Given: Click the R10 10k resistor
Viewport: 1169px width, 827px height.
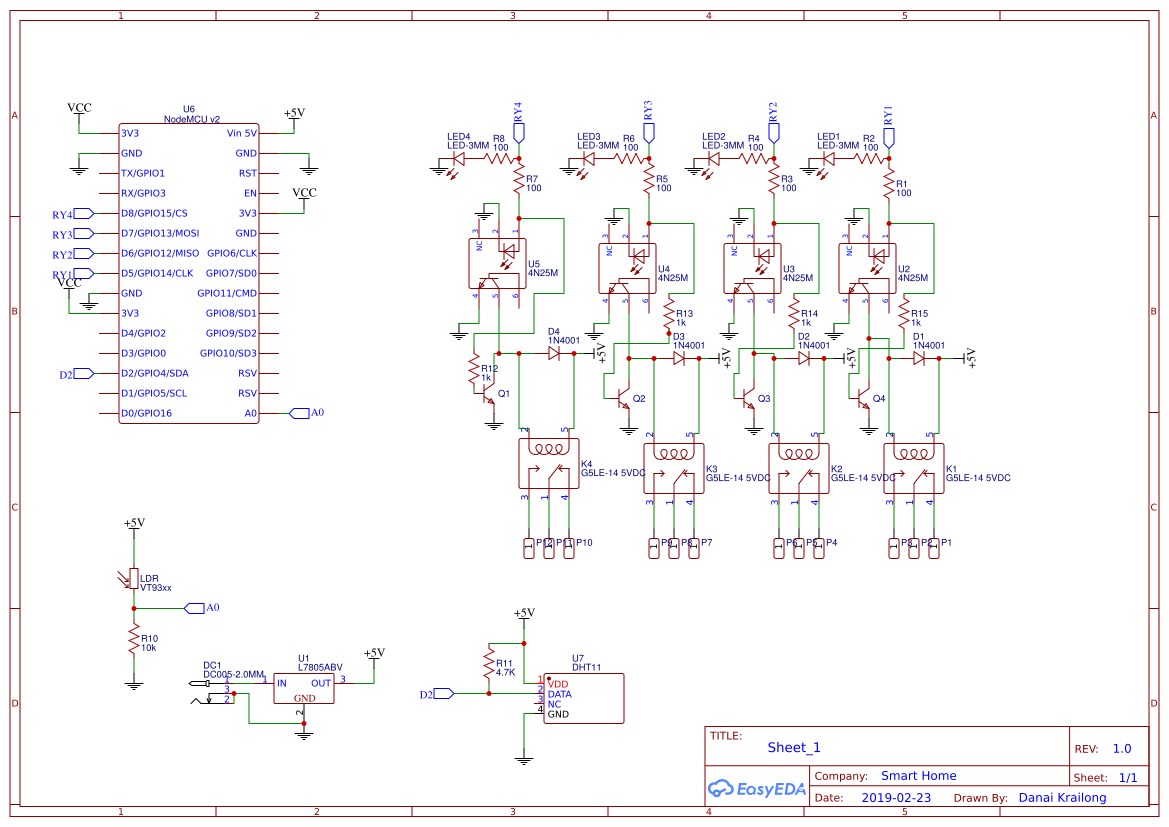Looking at the screenshot, I should point(133,639).
